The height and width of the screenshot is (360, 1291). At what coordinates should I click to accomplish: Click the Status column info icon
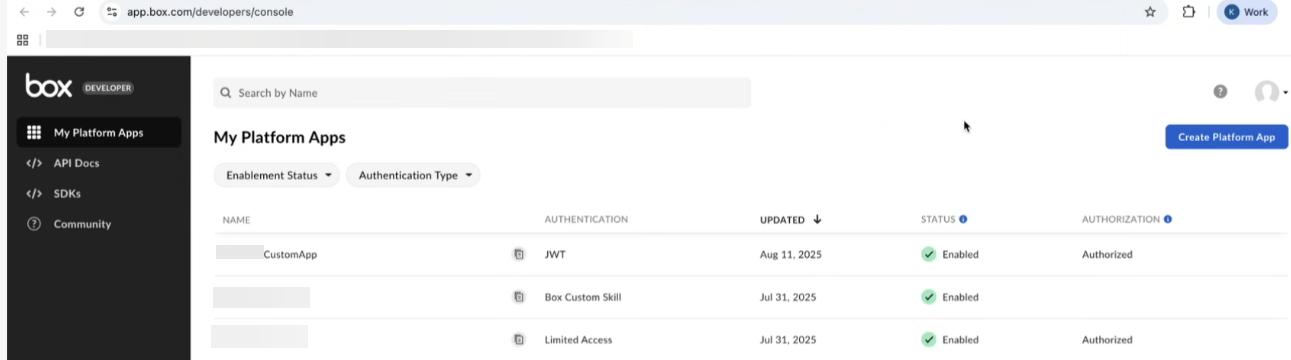coord(963,219)
